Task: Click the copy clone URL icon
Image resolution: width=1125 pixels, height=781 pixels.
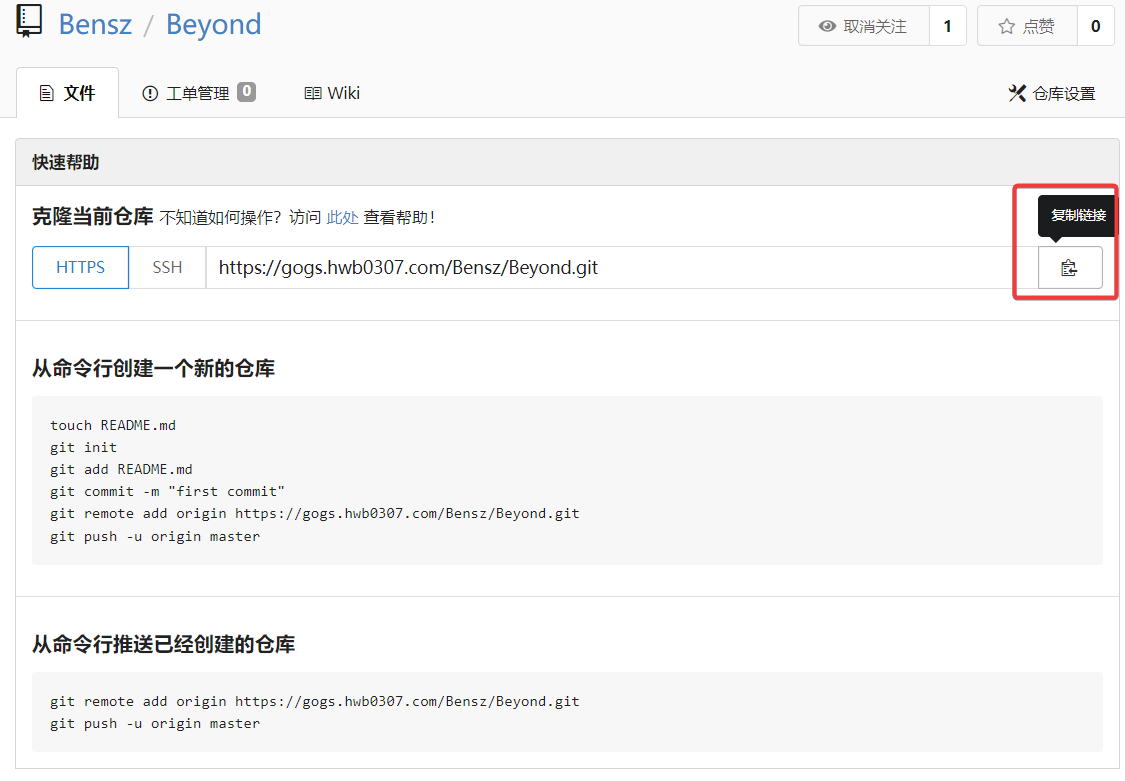Action: 1070,267
